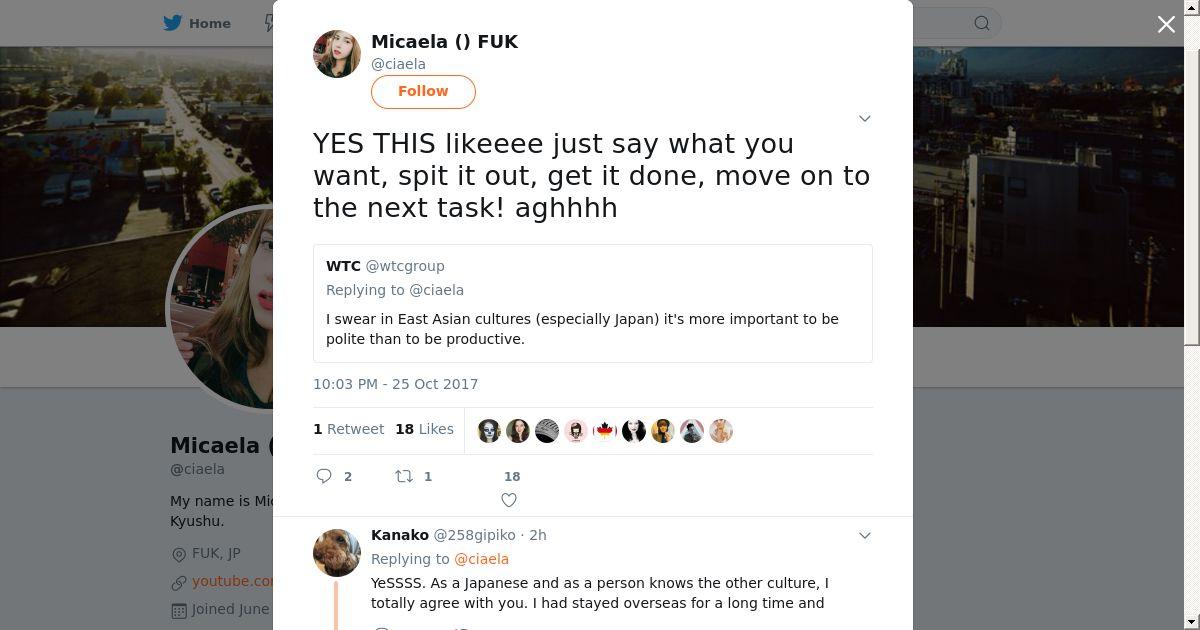Open Micaela's tweet options chevron
Image resolution: width=1200 pixels, height=630 pixels.
[x=865, y=118]
